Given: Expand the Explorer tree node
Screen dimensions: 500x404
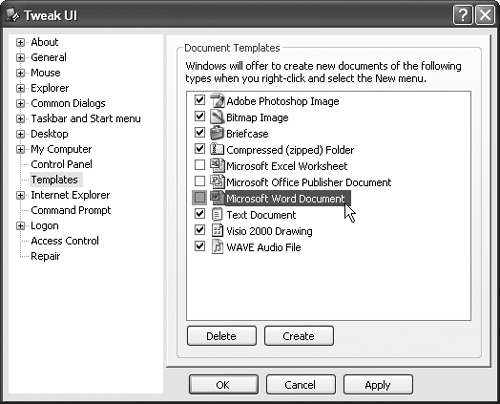Looking at the screenshot, I should click(x=20, y=88).
